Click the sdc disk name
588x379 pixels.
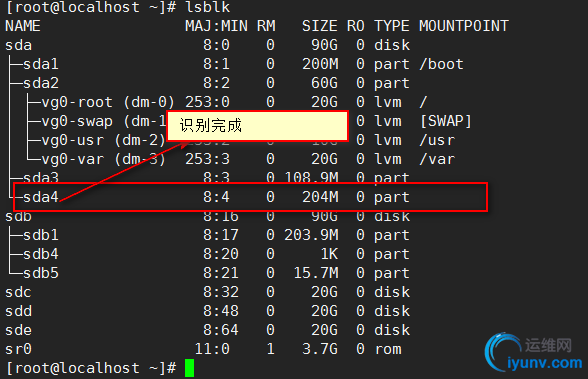18,292
